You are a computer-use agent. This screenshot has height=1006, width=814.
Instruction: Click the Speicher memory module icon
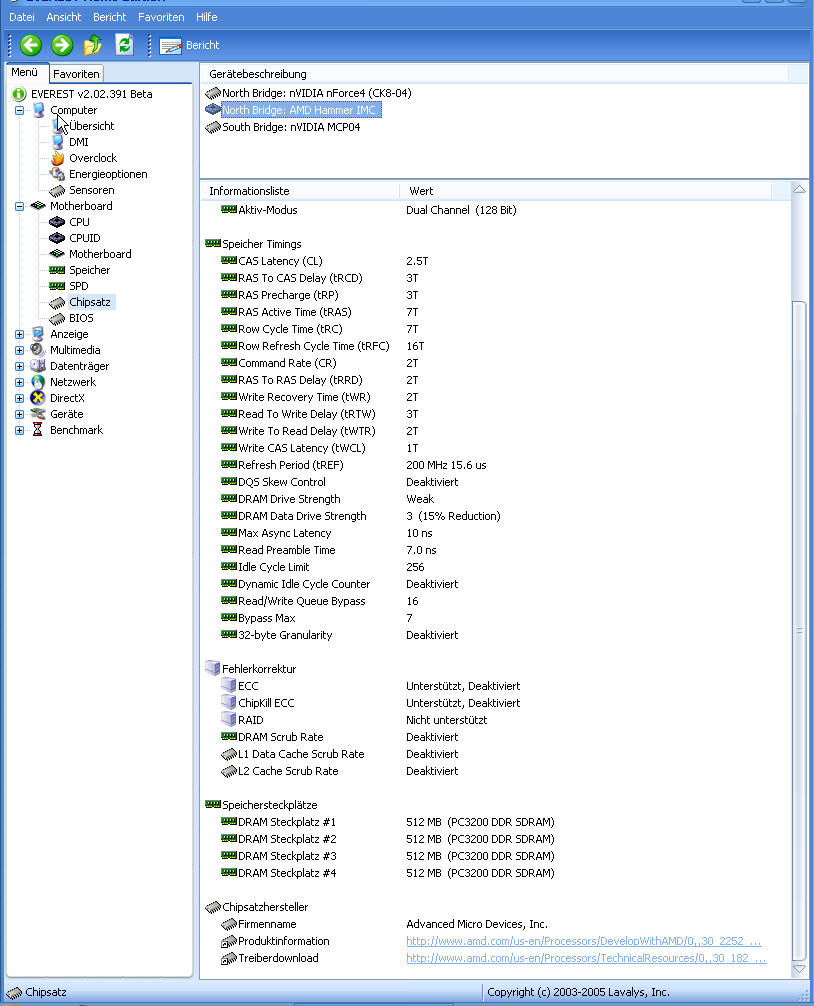[58, 270]
